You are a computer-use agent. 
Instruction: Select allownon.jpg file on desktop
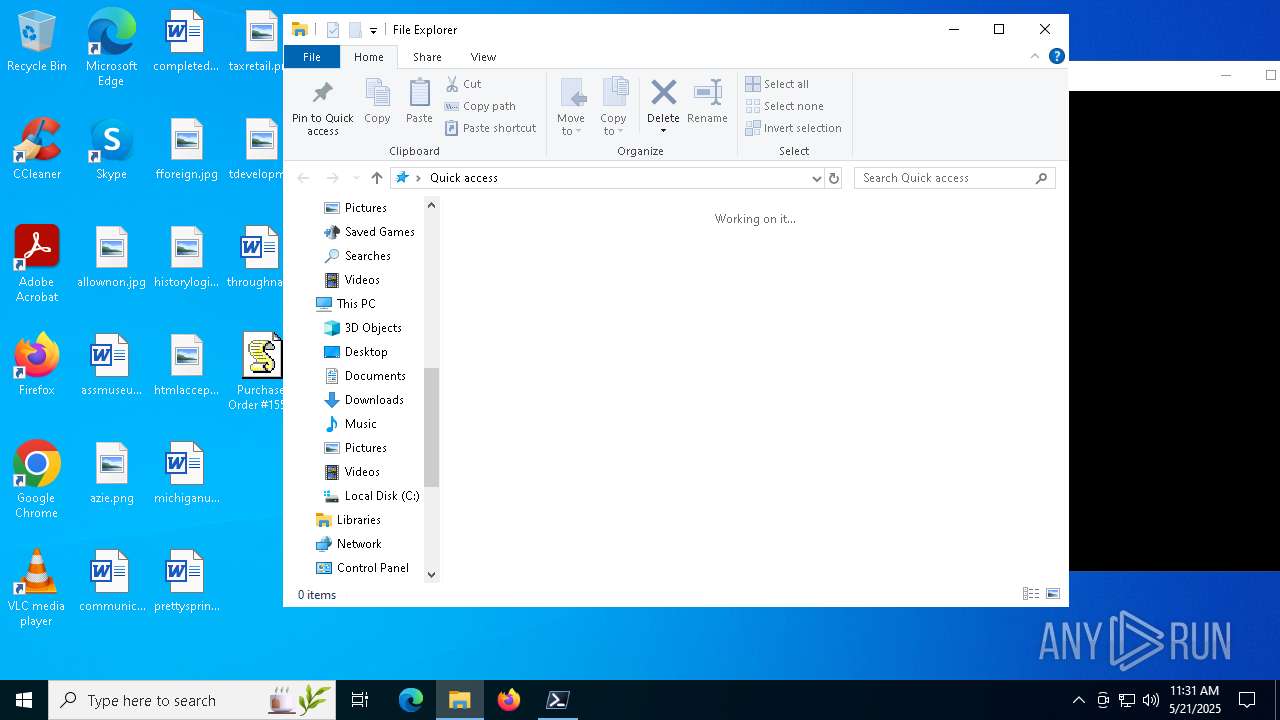[111, 258]
